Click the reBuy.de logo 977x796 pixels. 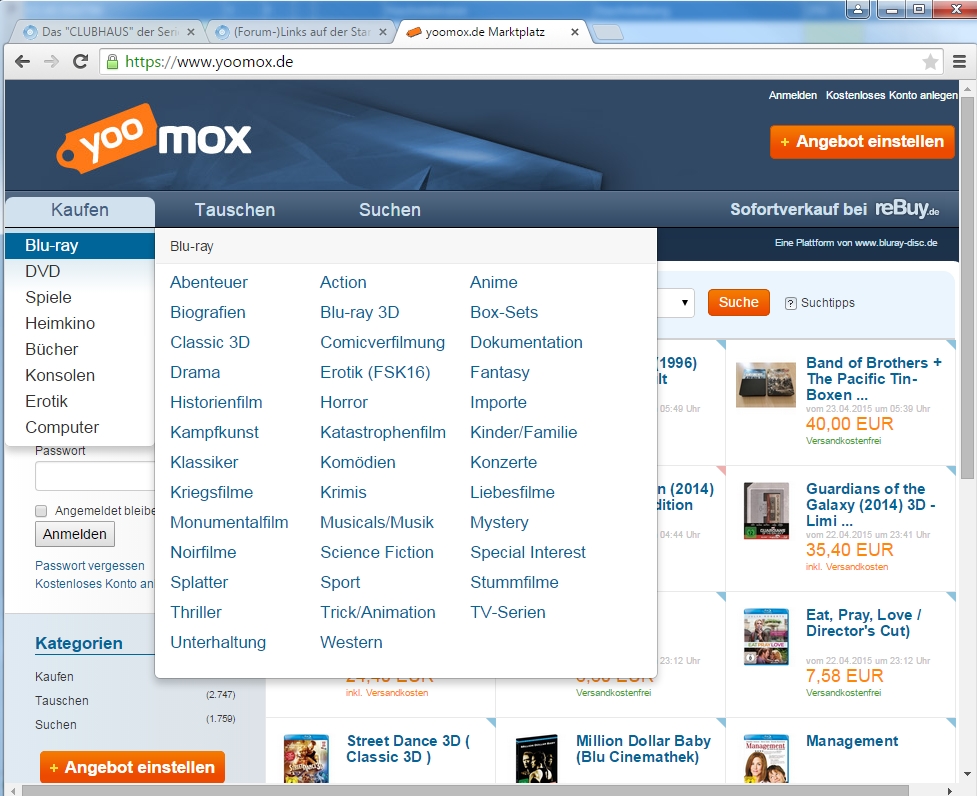(x=907, y=210)
